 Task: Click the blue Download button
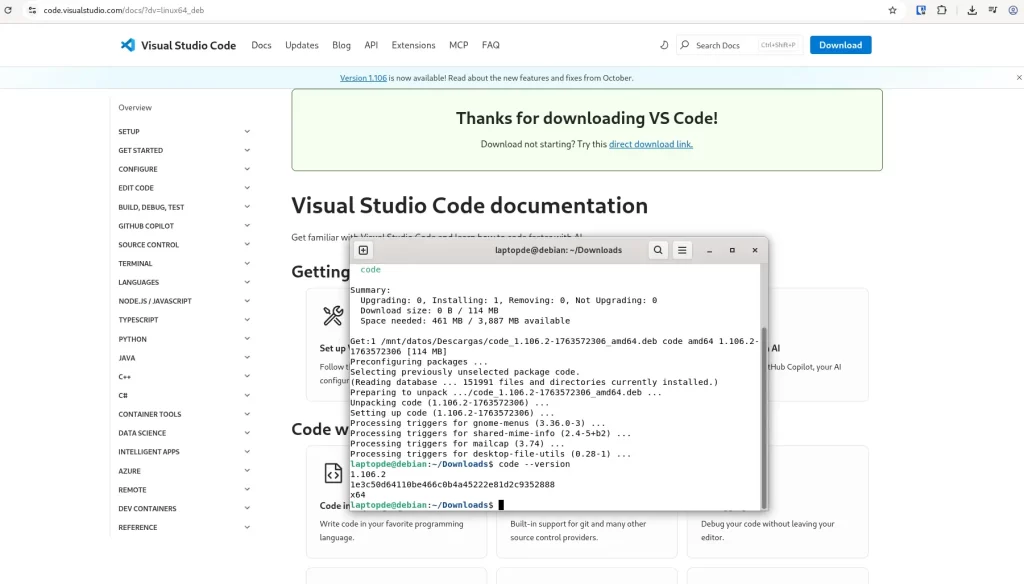840,45
